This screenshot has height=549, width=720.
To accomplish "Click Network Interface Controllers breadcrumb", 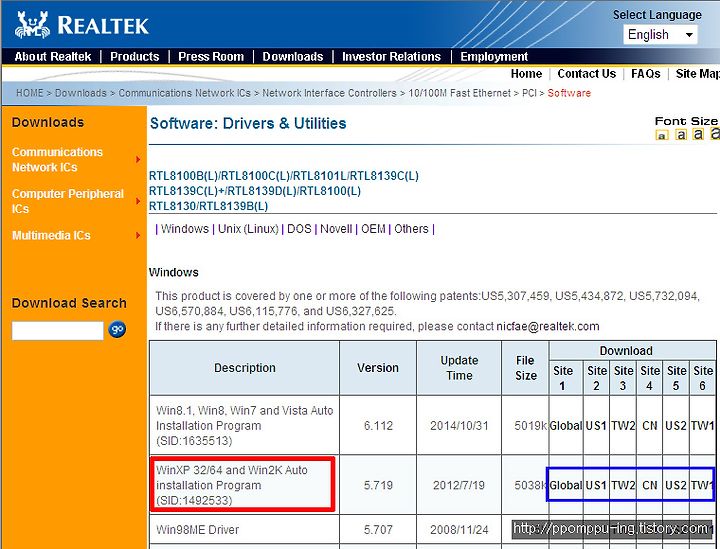I will point(329,93).
